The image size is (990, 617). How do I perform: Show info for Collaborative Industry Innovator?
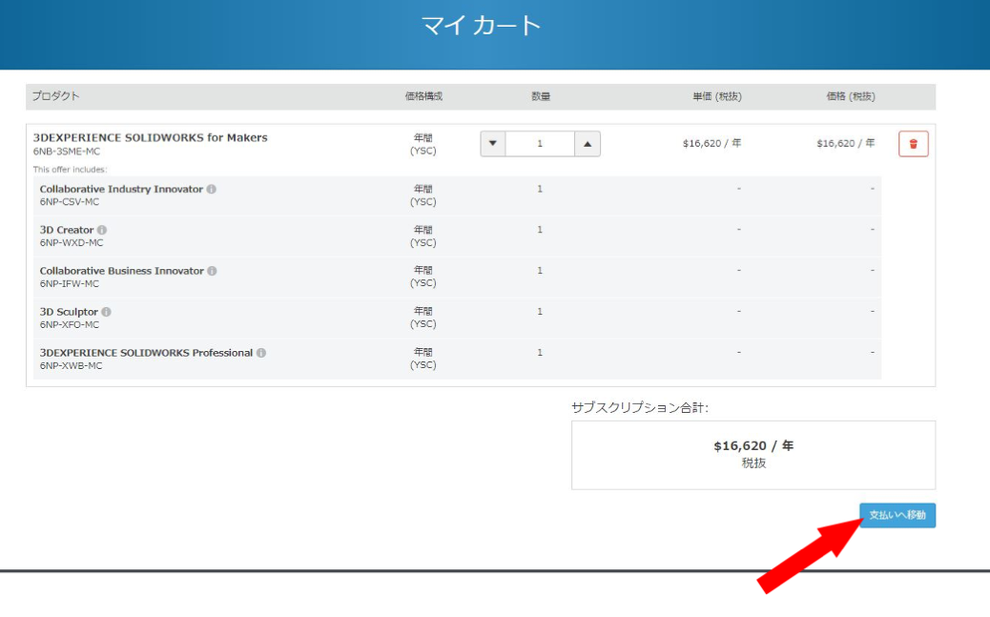tap(212, 189)
